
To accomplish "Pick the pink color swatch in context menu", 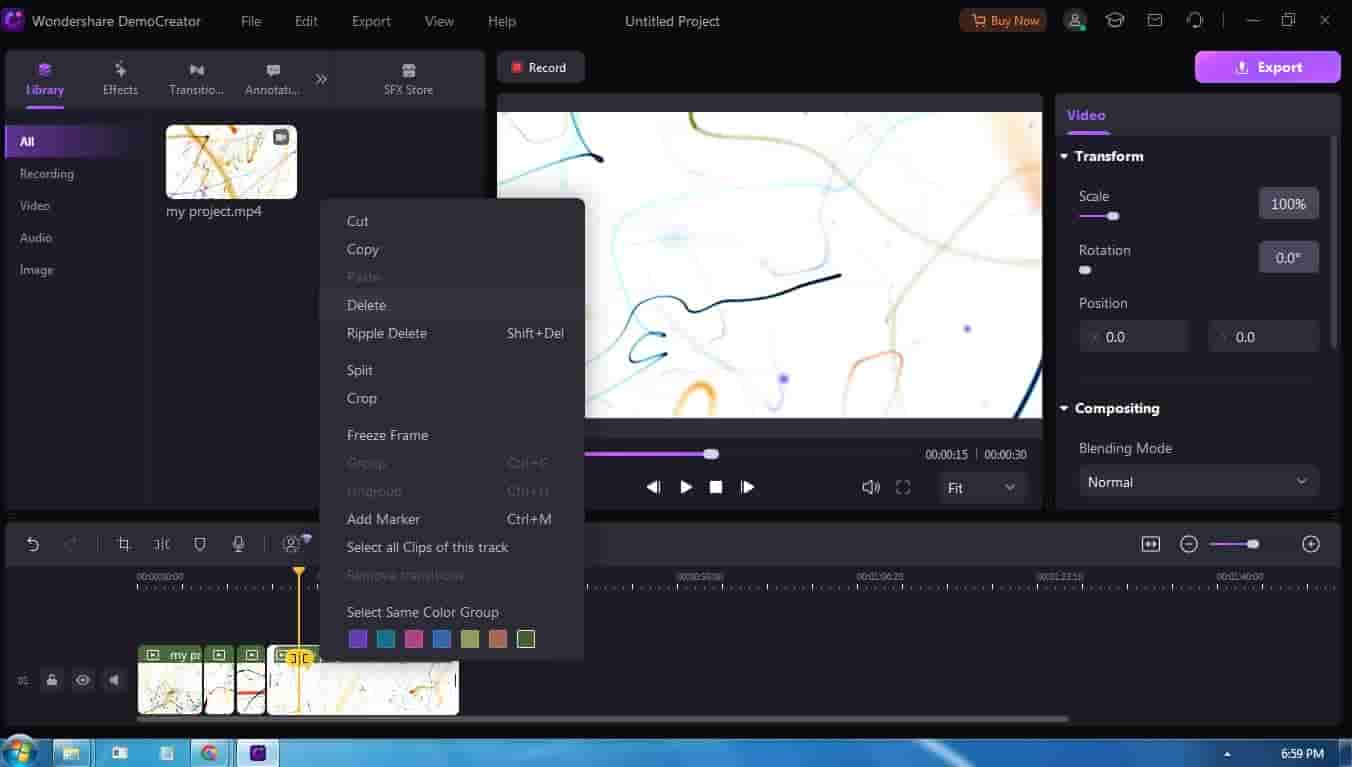I will click(x=414, y=639).
